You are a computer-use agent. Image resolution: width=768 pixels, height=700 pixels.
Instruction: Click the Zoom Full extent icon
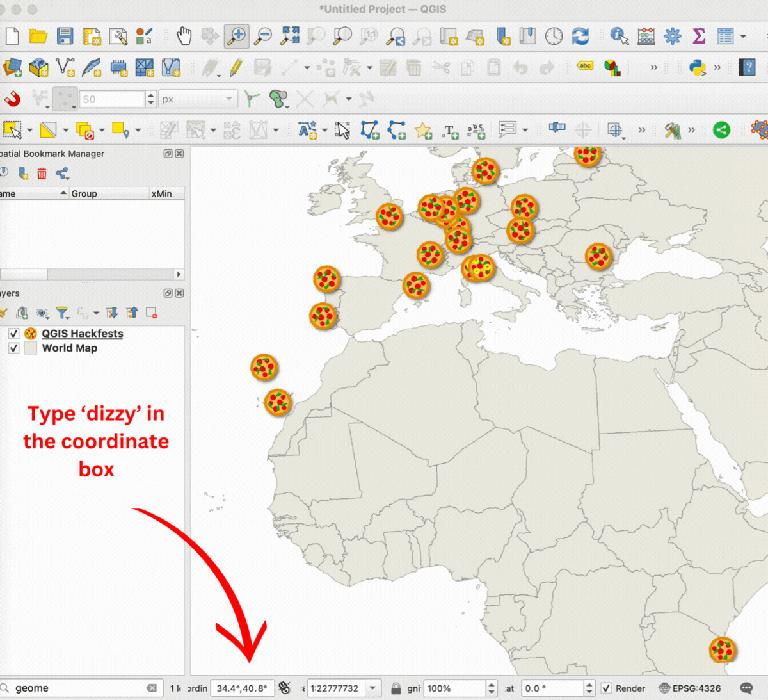tap(290, 36)
